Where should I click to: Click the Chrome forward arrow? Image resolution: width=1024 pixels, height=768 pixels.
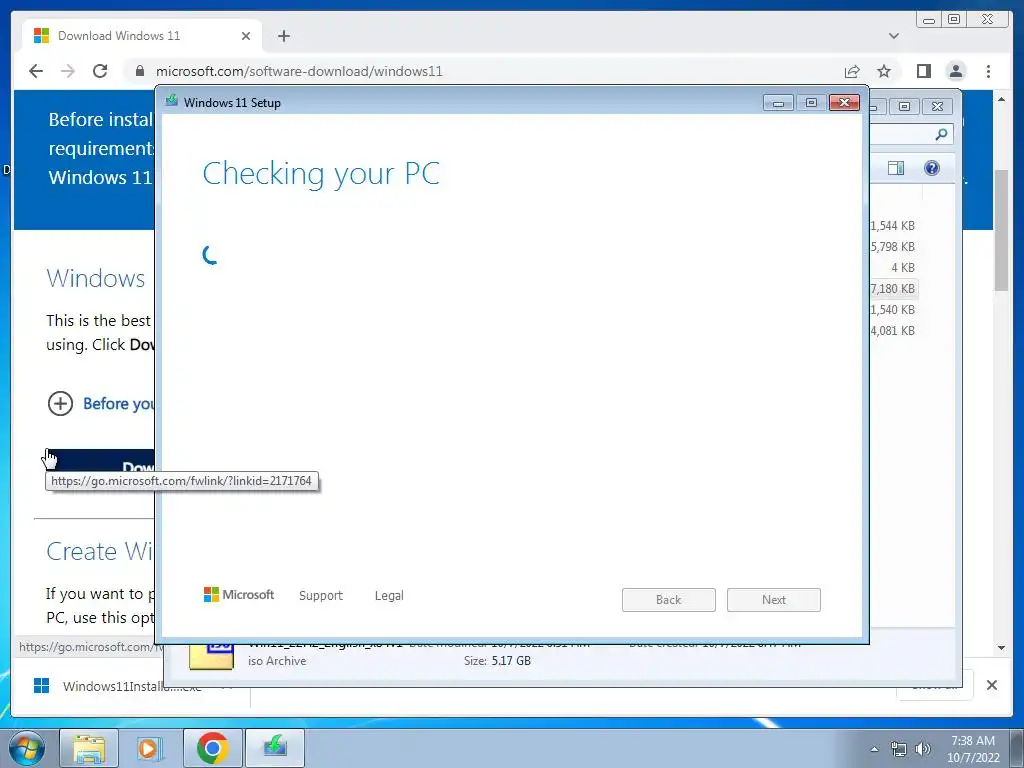68,71
